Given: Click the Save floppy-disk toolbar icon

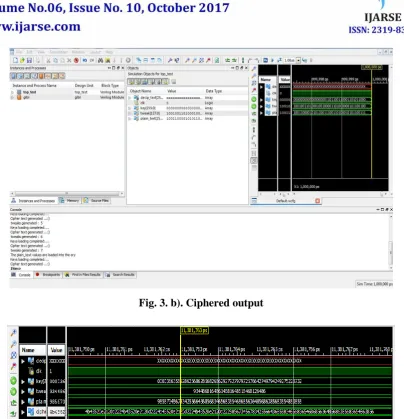Looking at the screenshot, I should [x=29, y=60].
